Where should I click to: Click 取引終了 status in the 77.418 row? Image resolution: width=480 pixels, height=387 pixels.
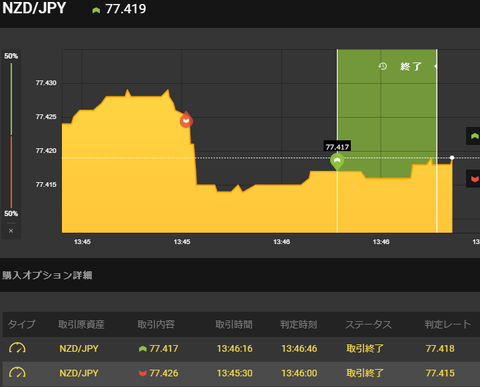tap(365, 349)
